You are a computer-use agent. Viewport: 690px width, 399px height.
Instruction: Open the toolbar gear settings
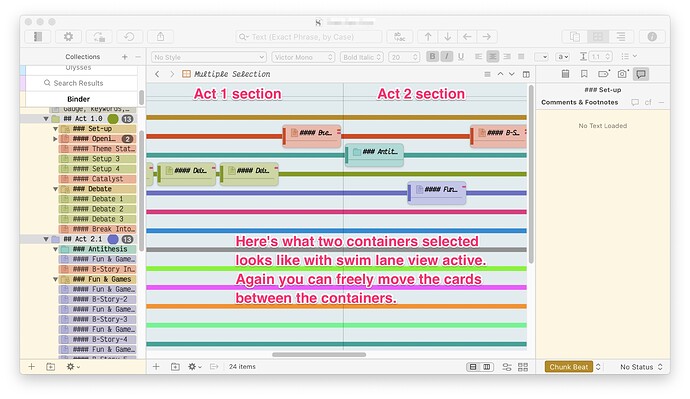[68, 37]
